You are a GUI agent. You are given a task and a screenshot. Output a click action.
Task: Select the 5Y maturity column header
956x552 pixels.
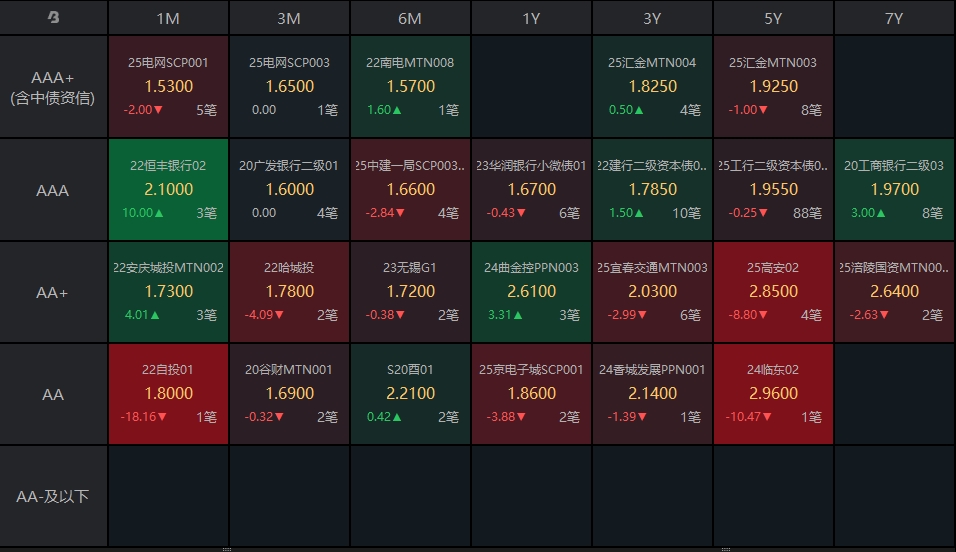(773, 18)
